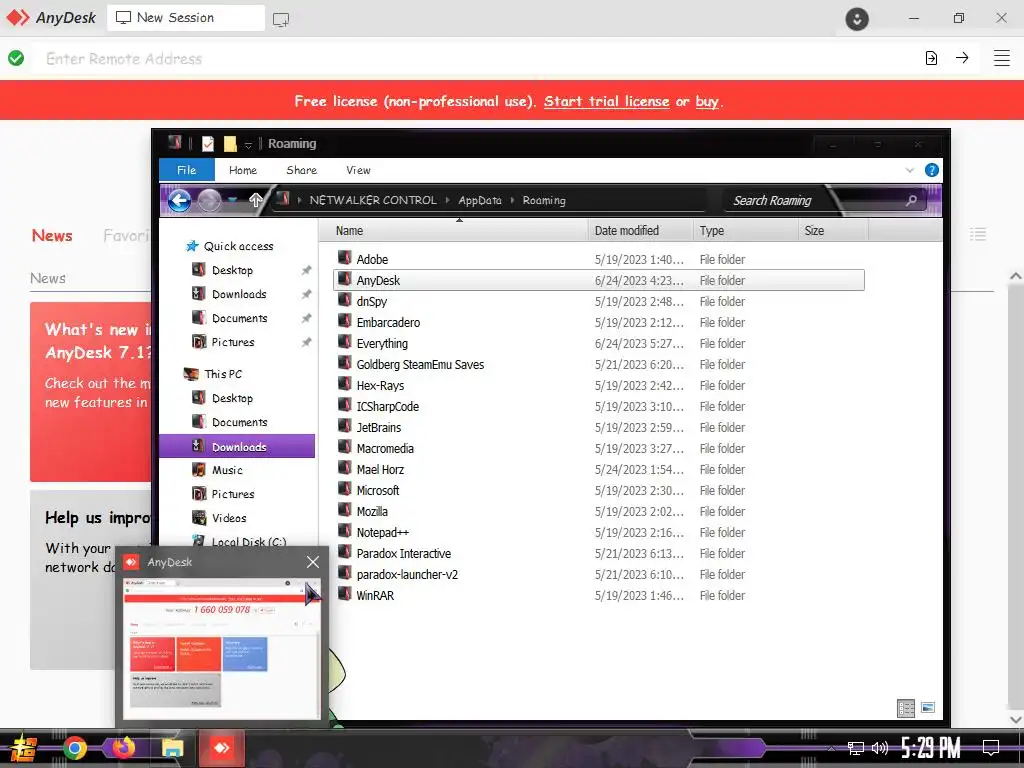Click the round download arrow icon in AnyDesk title bar
The width and height of the screenshot is (1024, 768).
[857, 18]
